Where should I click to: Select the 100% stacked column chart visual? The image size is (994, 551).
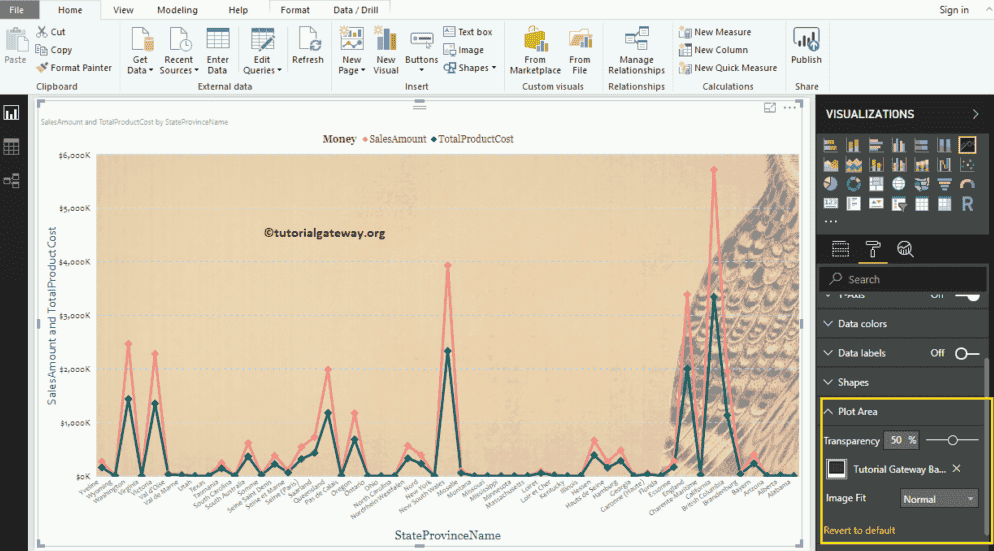[945, 145]
